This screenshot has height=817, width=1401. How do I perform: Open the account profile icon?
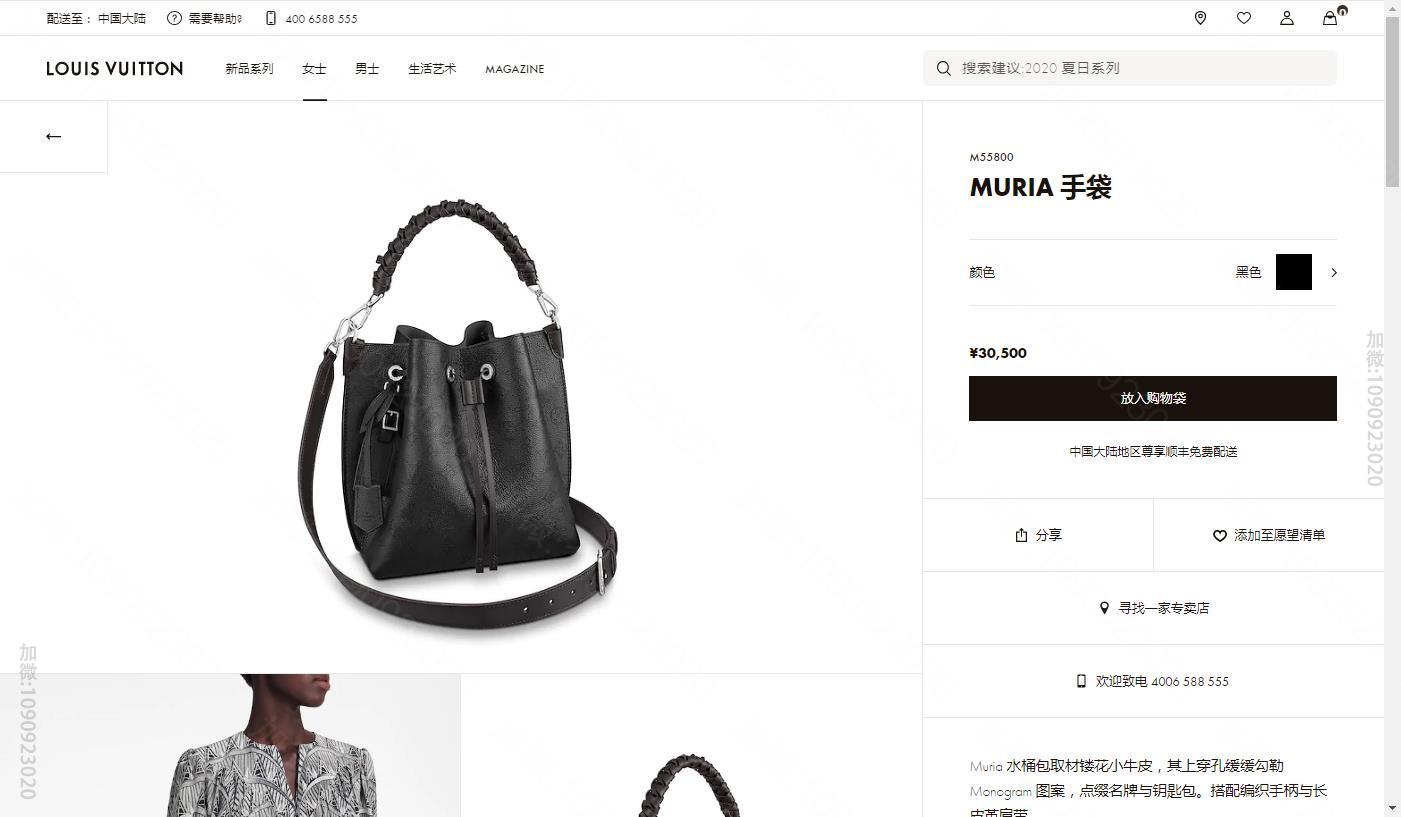(1287, 18)
